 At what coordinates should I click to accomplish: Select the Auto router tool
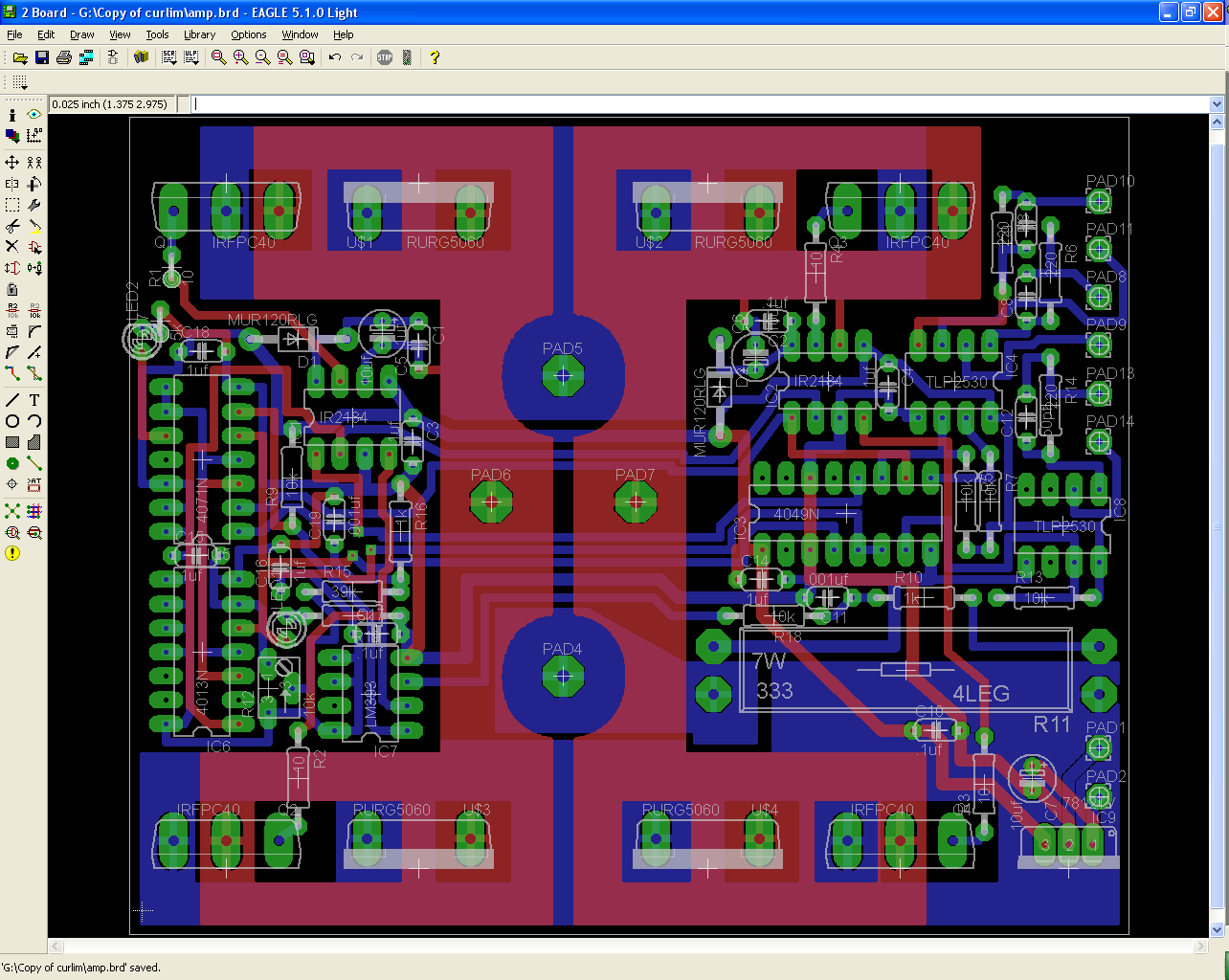click(34, 511)
